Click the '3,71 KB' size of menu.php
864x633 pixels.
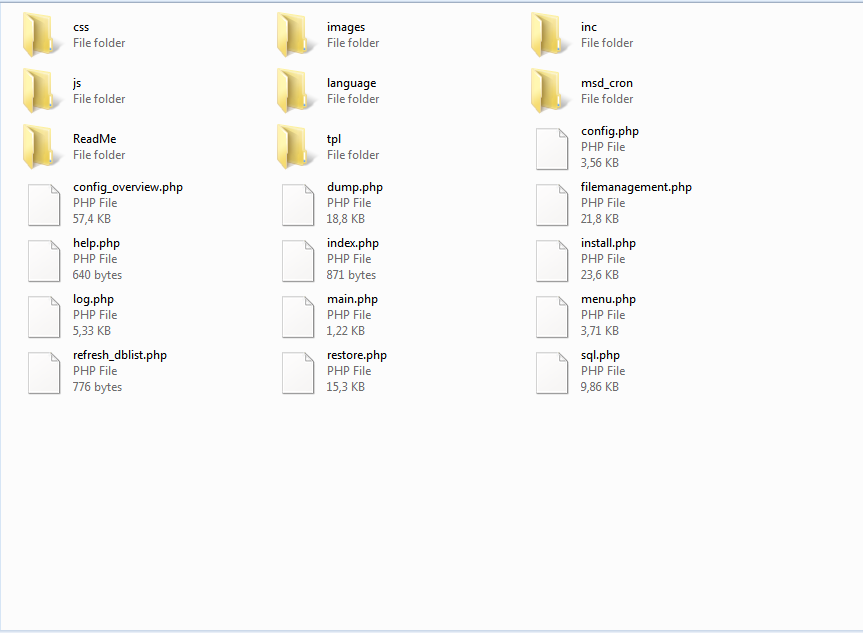[600, 331]
